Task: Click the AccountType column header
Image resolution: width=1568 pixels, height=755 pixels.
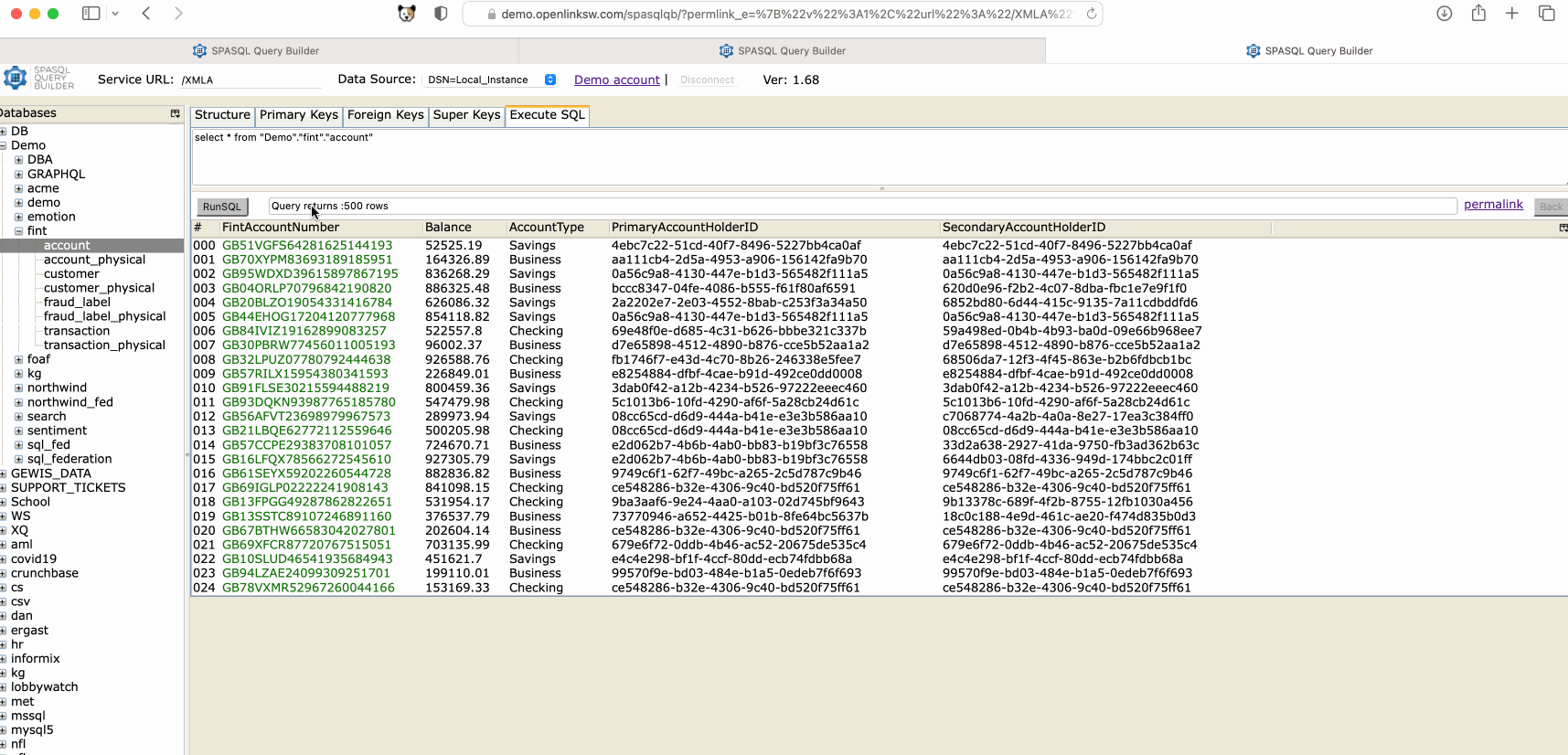Action: click(x=546, y=228)
